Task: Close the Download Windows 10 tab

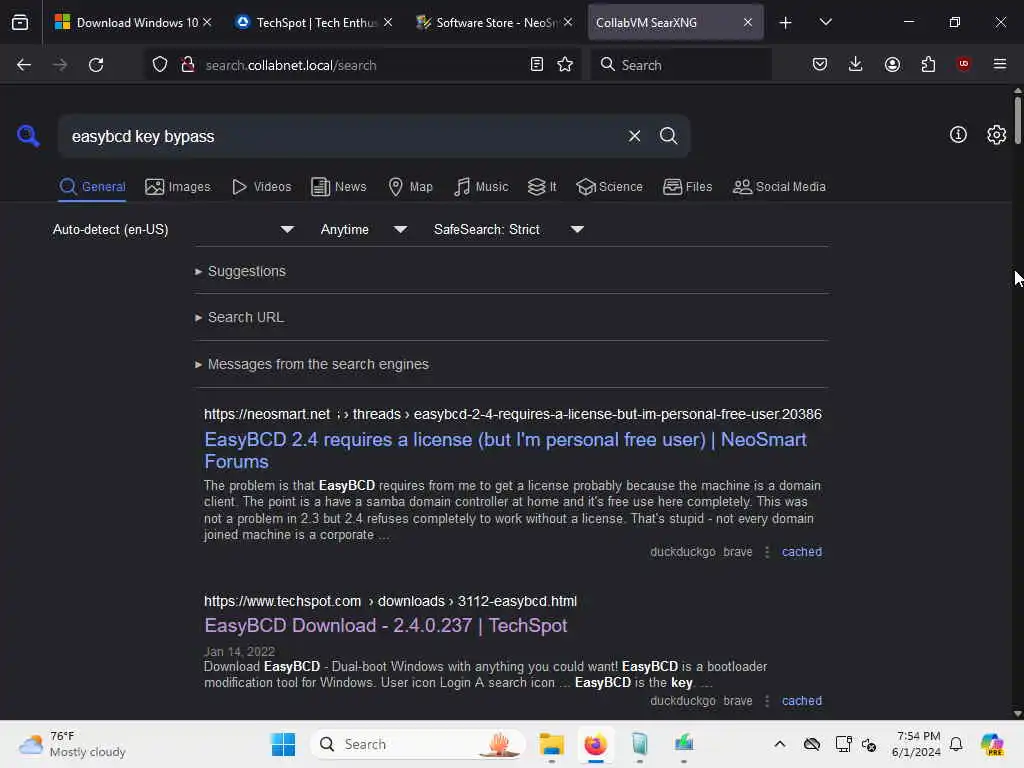Action: [207, 22]
